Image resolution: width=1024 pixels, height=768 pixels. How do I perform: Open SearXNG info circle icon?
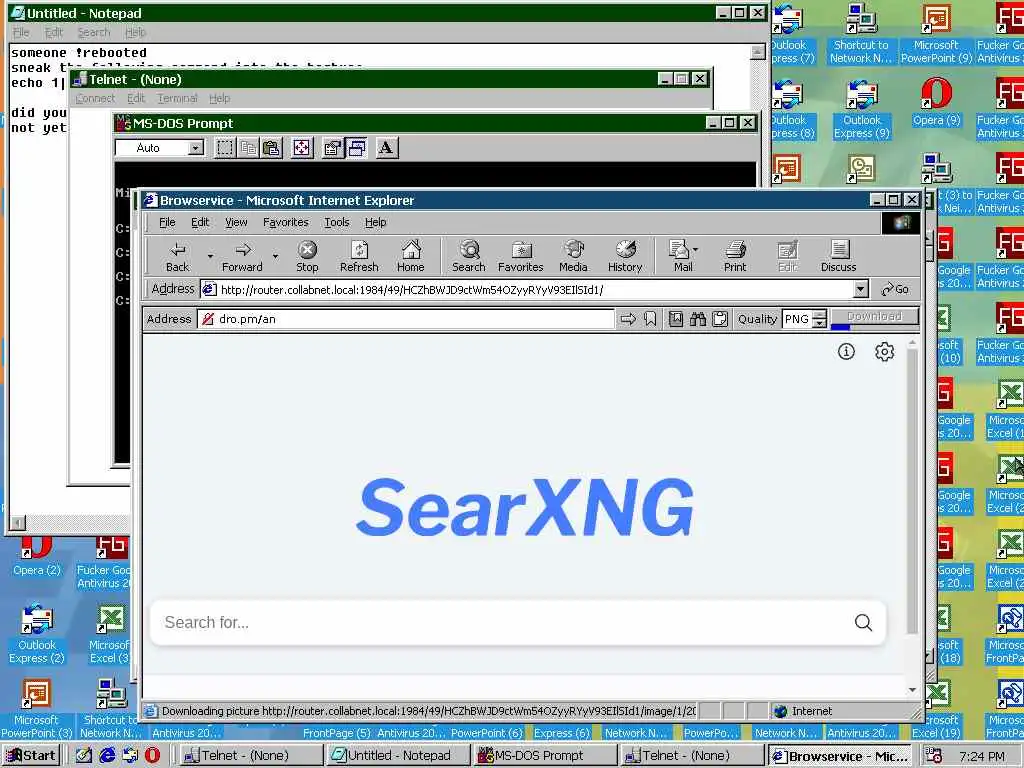(846, 352)
